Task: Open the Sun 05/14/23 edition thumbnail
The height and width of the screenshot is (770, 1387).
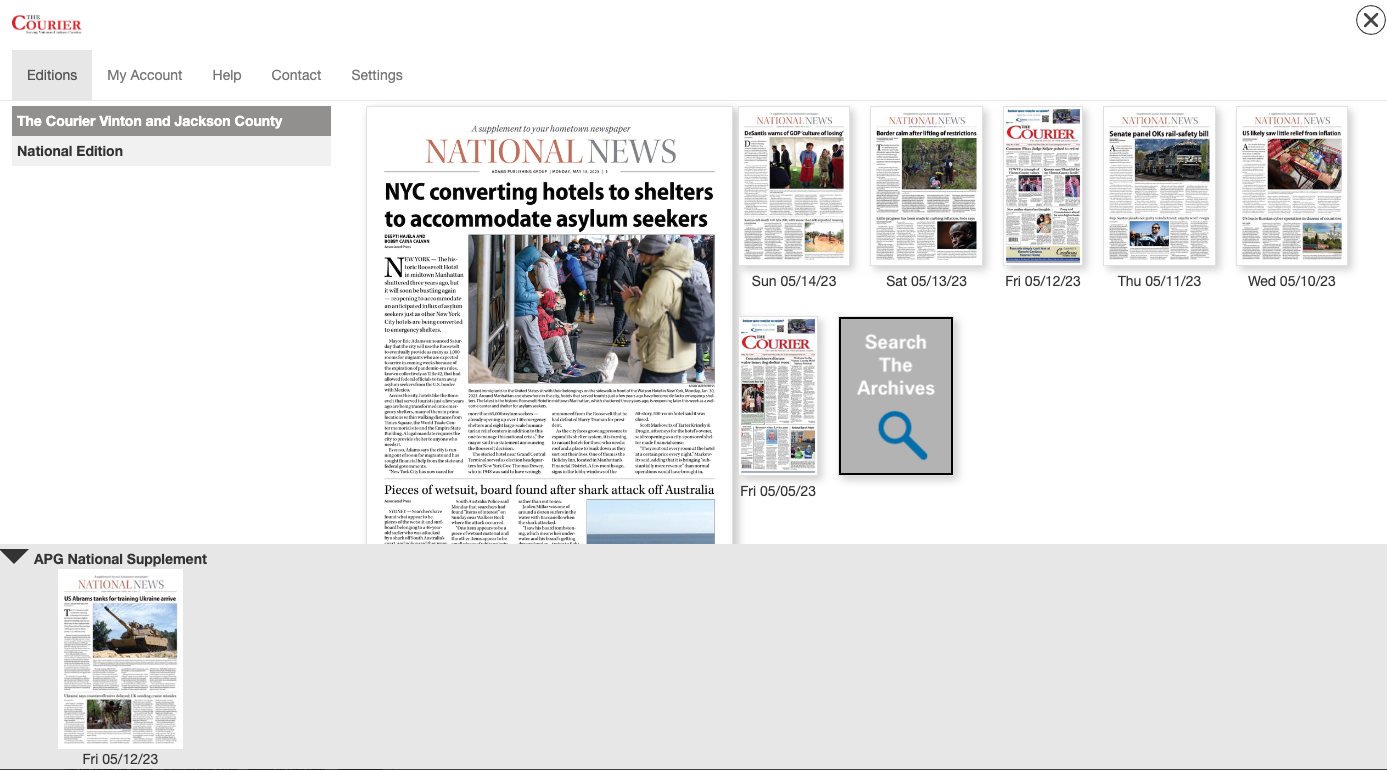Action: pos(793,186)
